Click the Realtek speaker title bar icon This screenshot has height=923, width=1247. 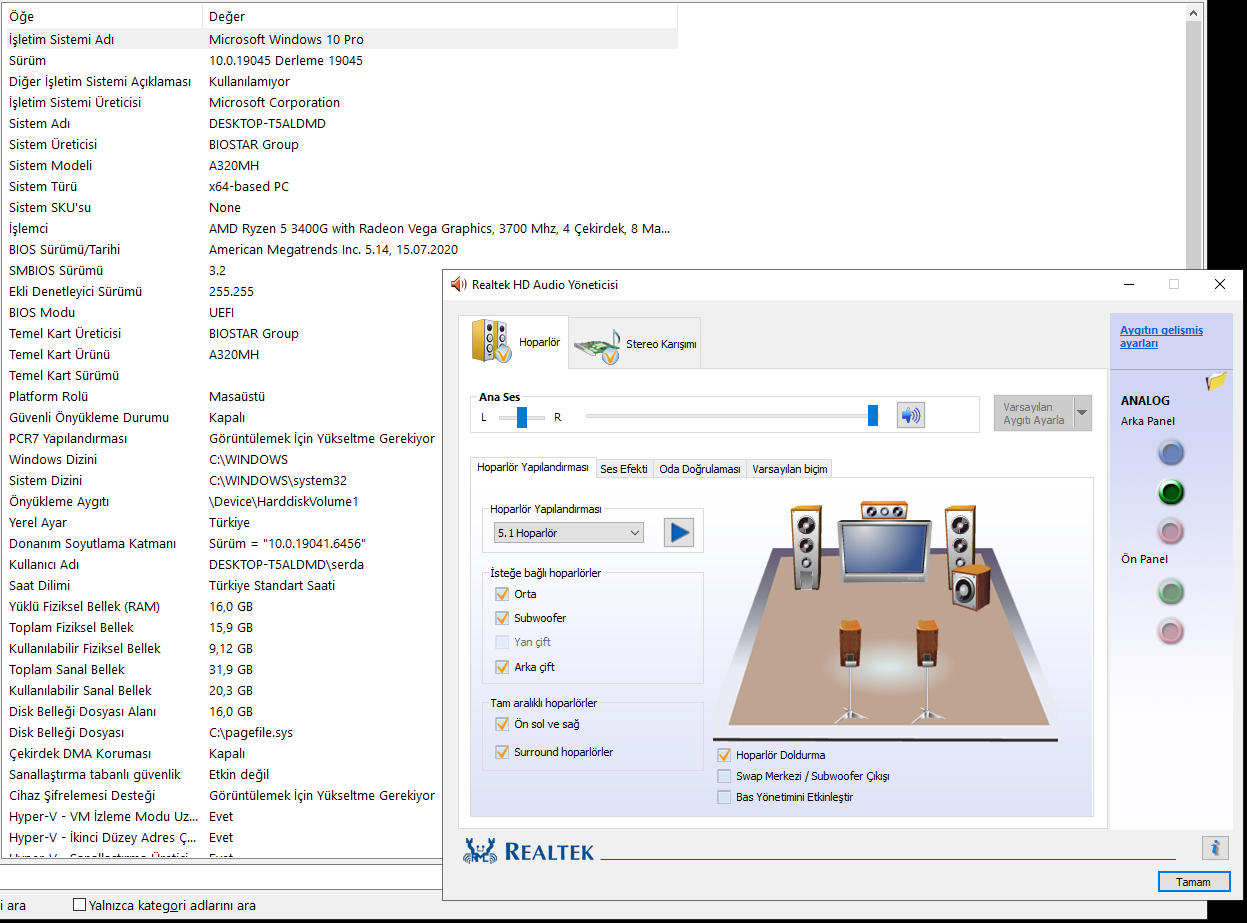[459, 284]
